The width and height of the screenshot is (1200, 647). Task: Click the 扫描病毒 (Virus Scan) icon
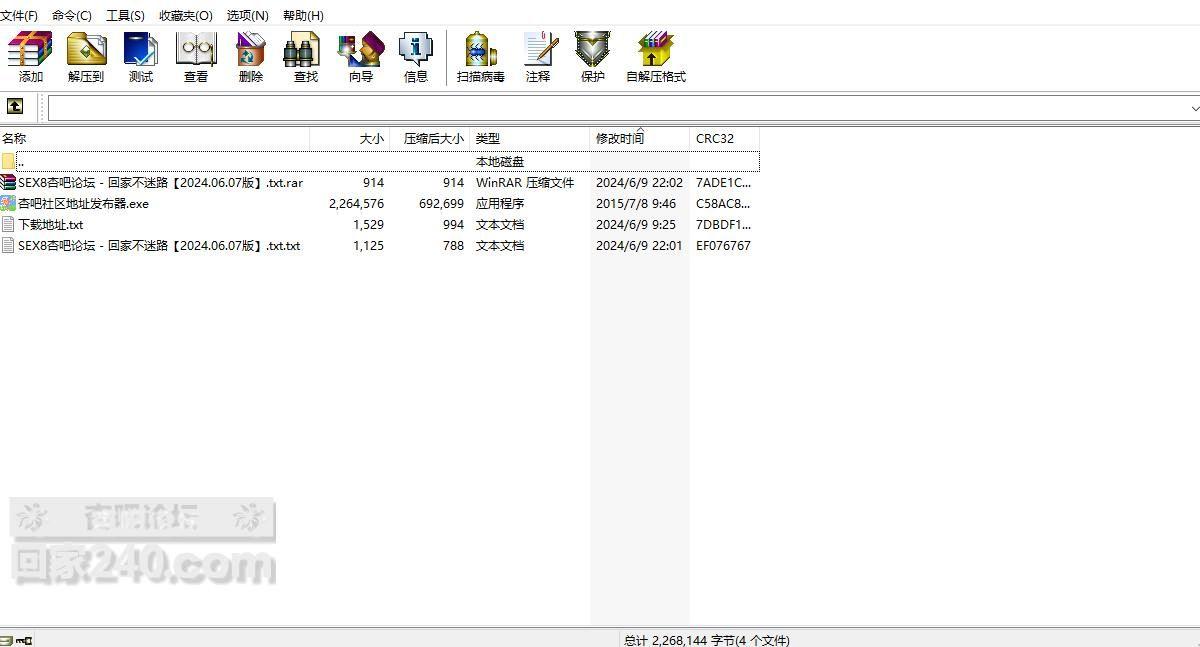tap(480, 48)
